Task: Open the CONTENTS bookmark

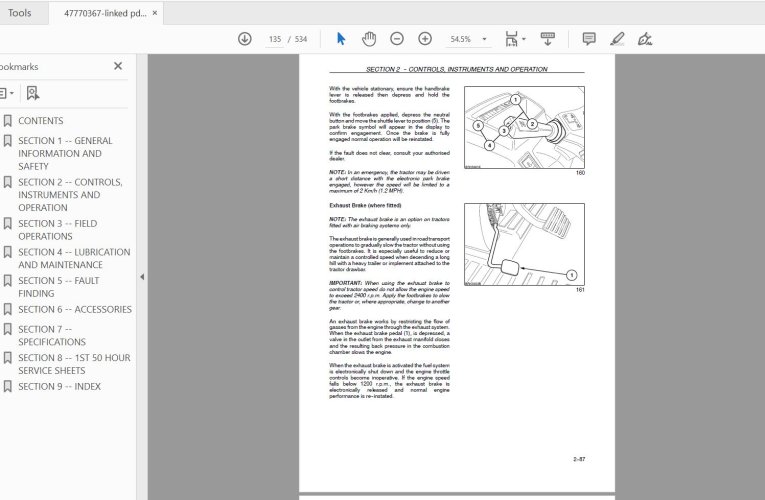Action: tap(40, 120)
